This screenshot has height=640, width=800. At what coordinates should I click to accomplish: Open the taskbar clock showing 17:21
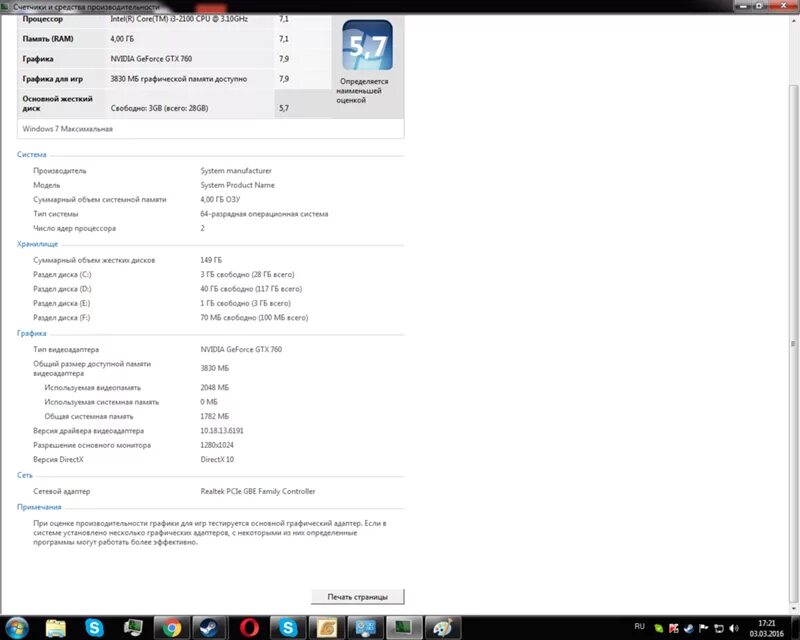pyautogui.click(x=766, y=628)
